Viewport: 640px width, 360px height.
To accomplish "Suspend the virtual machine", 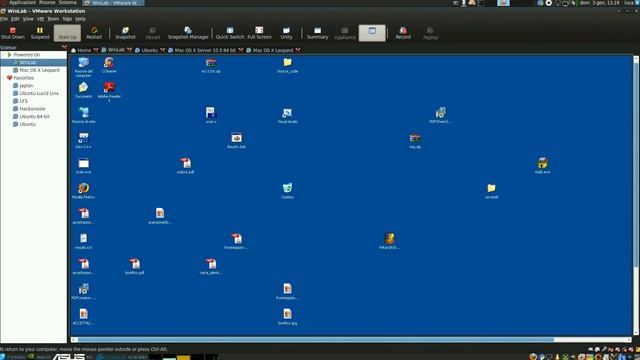I will [x=40, y=33].
